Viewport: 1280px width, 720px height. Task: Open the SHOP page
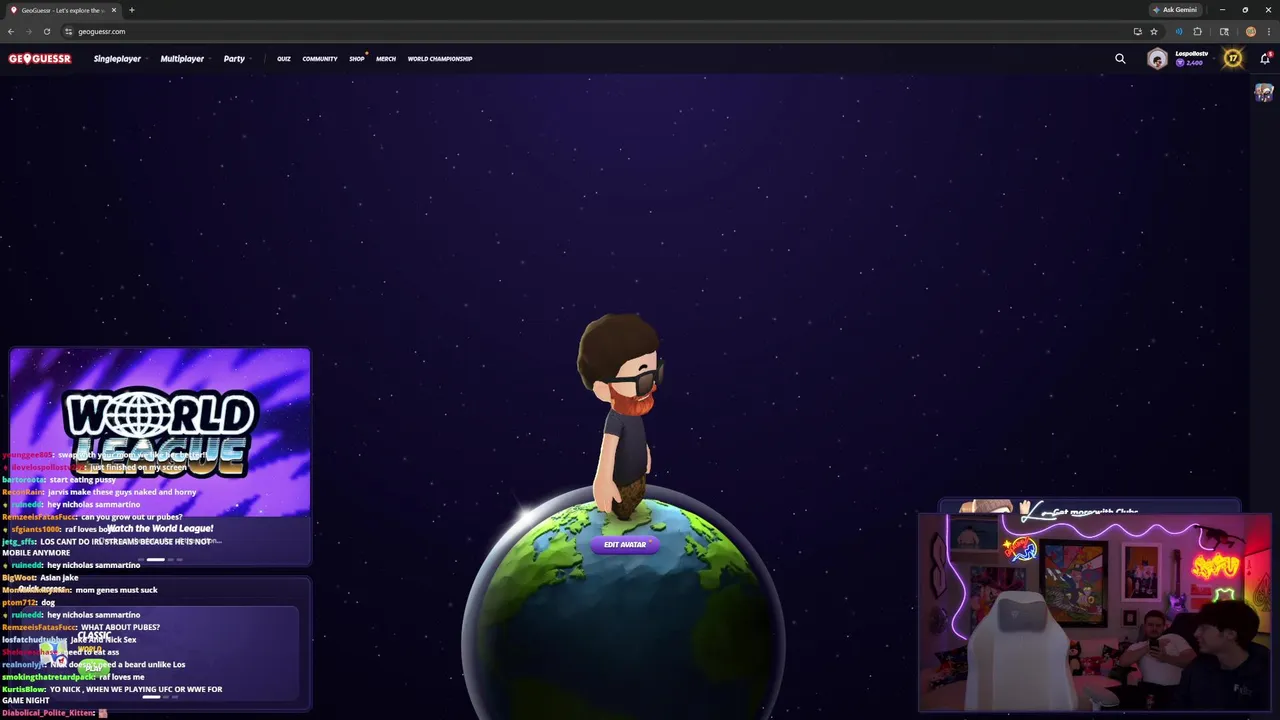[357, 59]
